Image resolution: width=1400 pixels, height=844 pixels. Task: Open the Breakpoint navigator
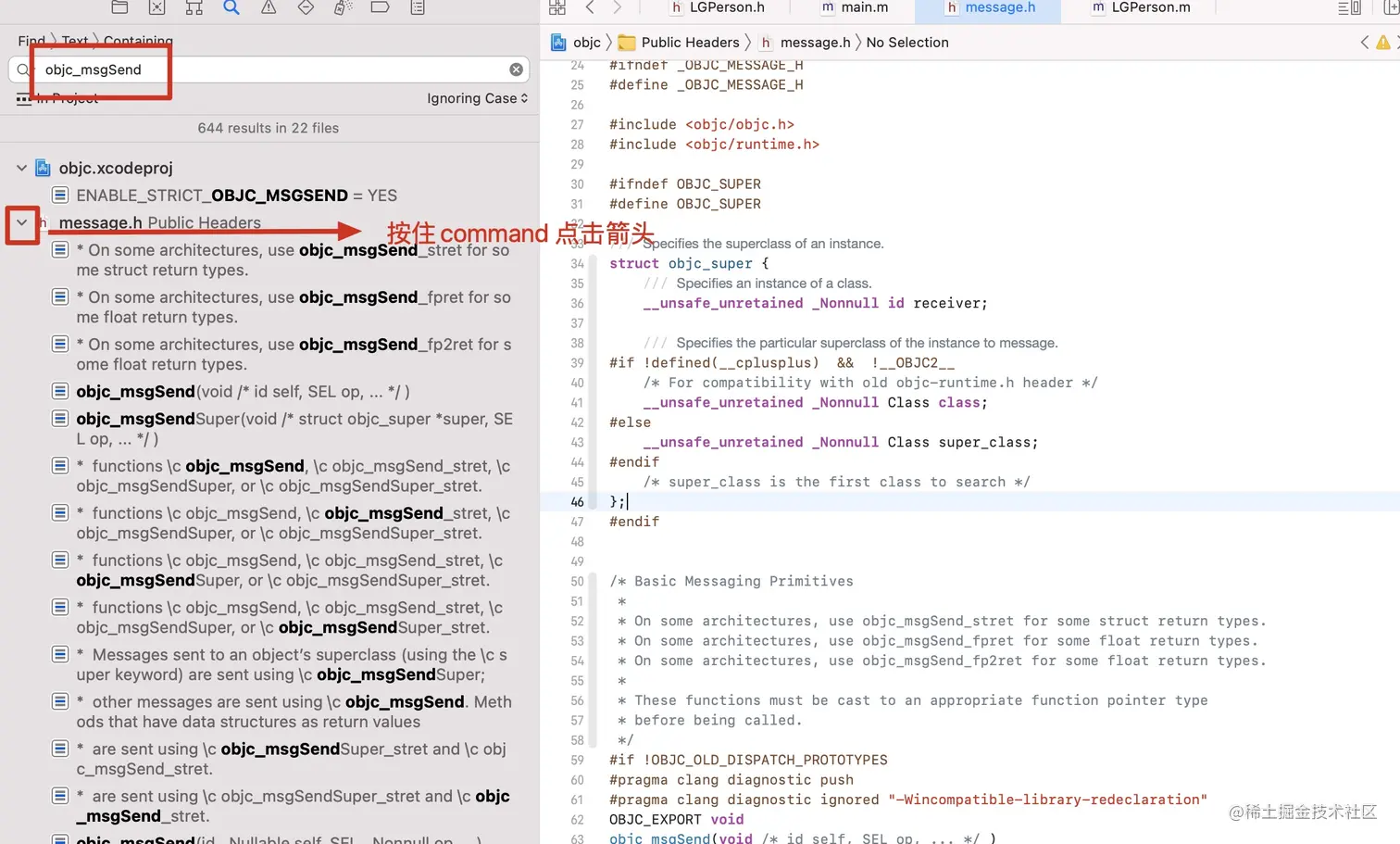click(x=380, y=7)
